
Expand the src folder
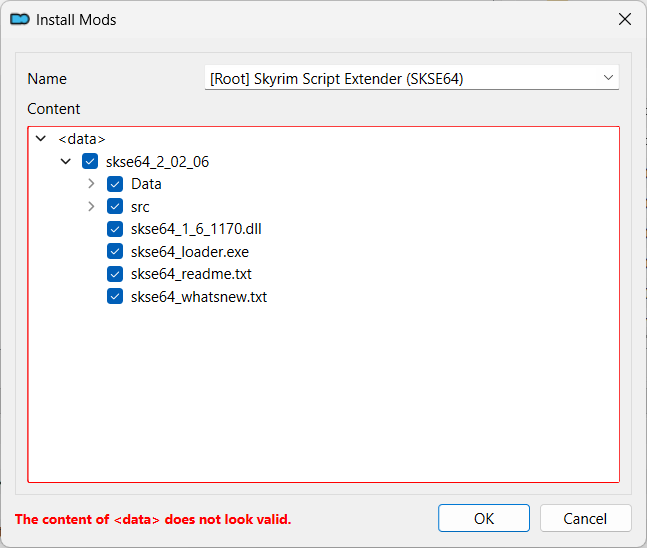pyautogui.click(x=91, y=207)
